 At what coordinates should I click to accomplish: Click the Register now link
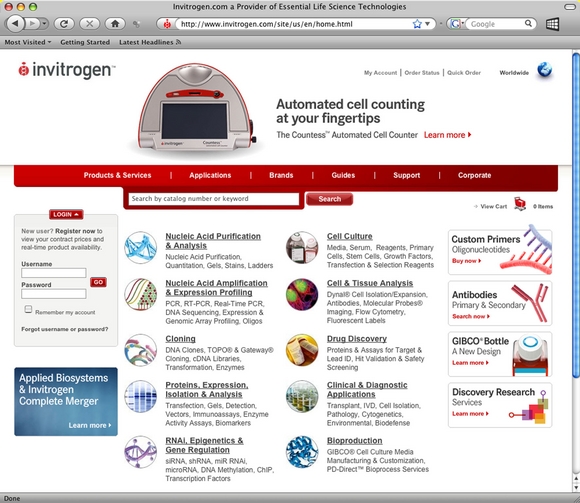tap(75, 231)
